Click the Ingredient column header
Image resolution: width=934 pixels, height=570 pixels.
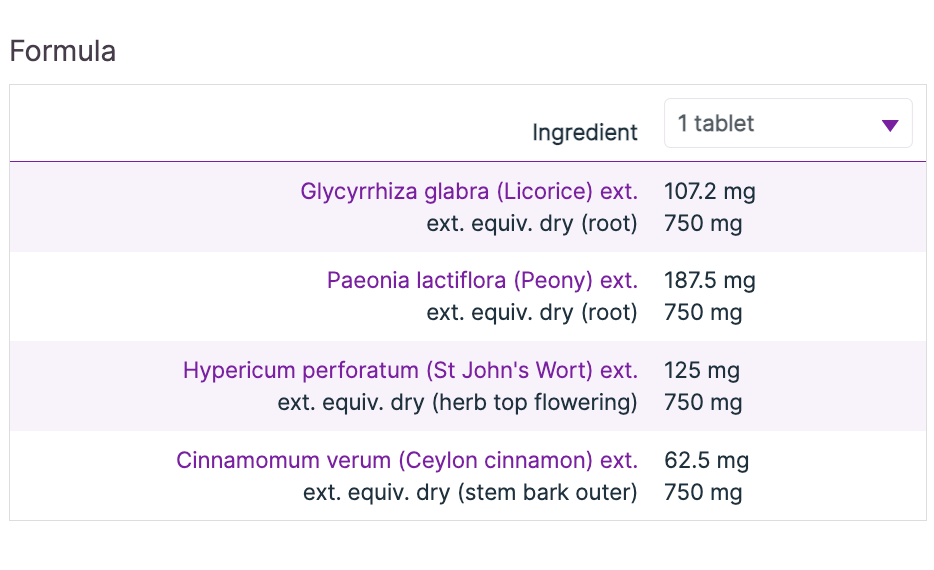pyautogui.click(x=584, y=133)
